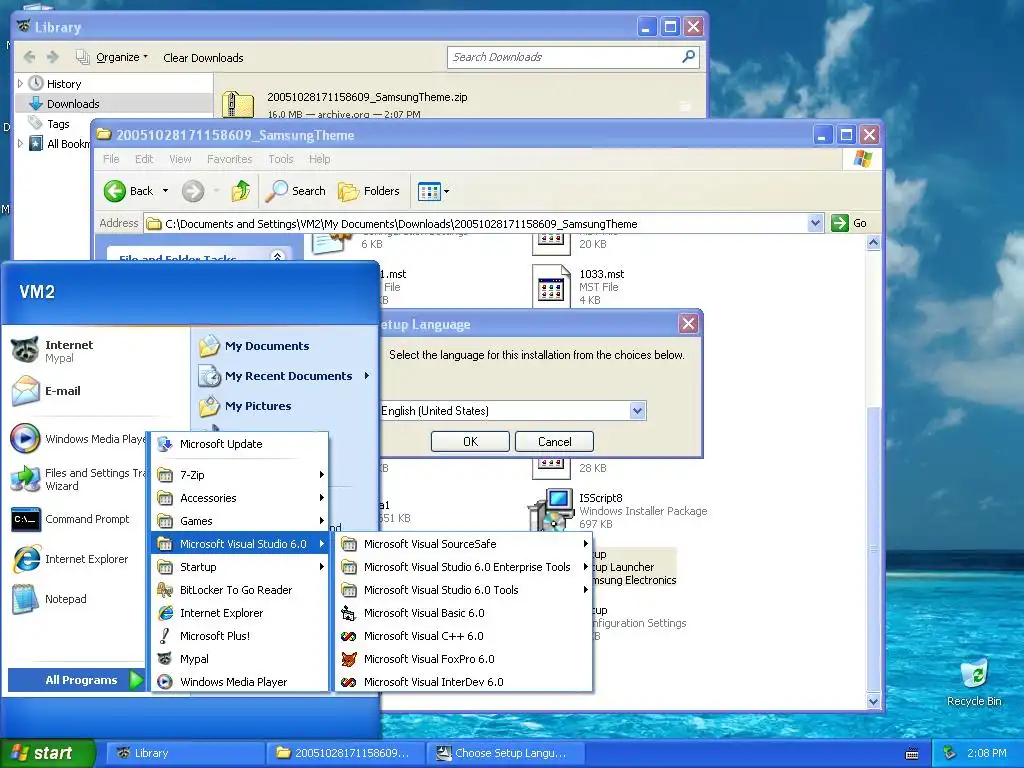
Task: Open Microsoft Visual SourceSafe submenu
Action: (464, 544)
